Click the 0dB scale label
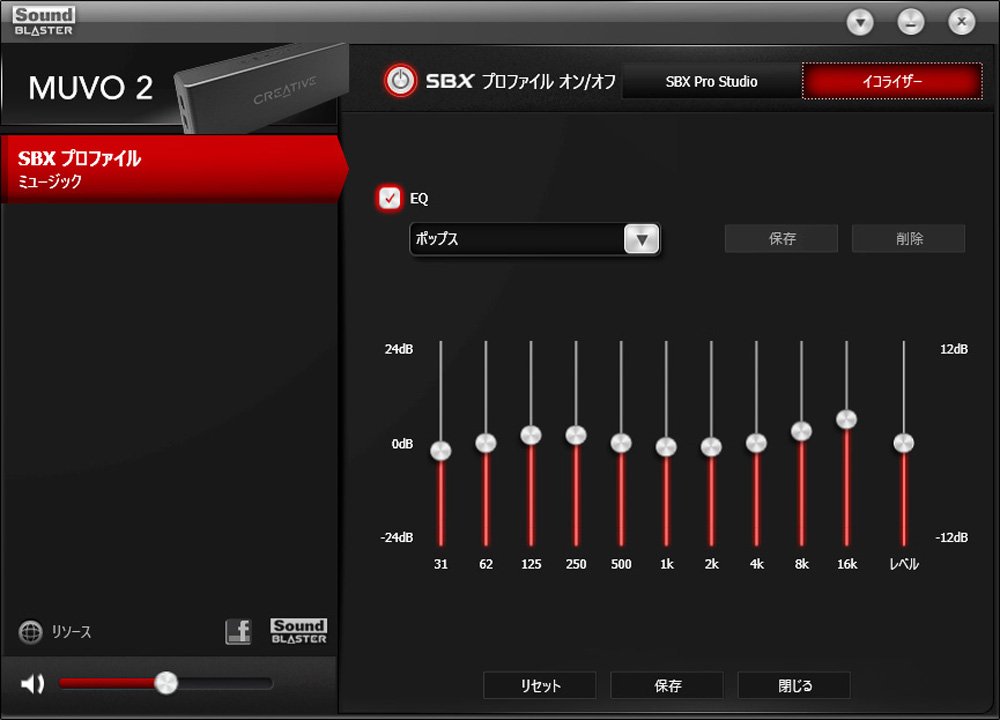 (402, 444)
